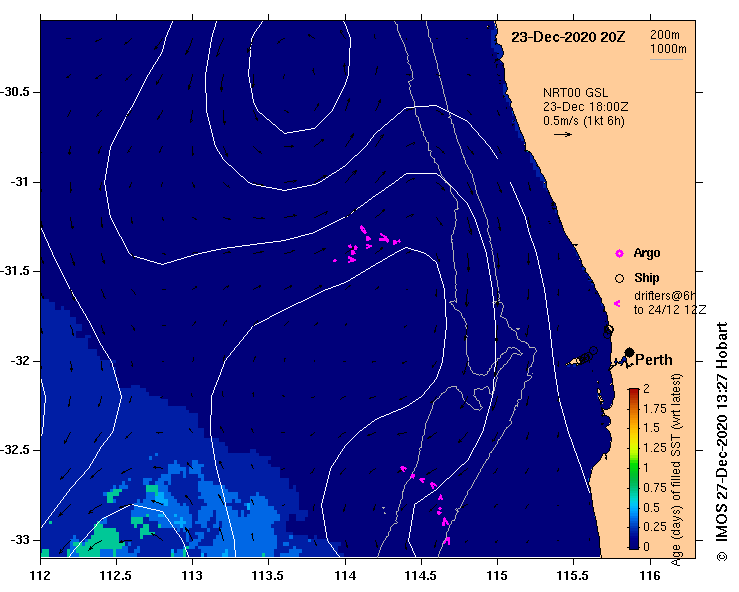This screenshot has height=592, width=739.
Task: Click the Age (days) of filled SST label
Action: click(x=677, y=470)
